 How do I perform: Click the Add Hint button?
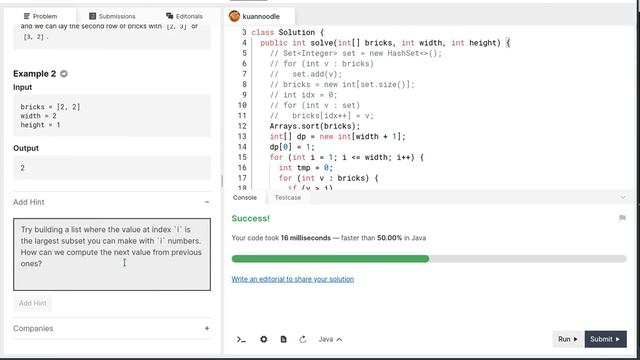[x=33, y=303]
